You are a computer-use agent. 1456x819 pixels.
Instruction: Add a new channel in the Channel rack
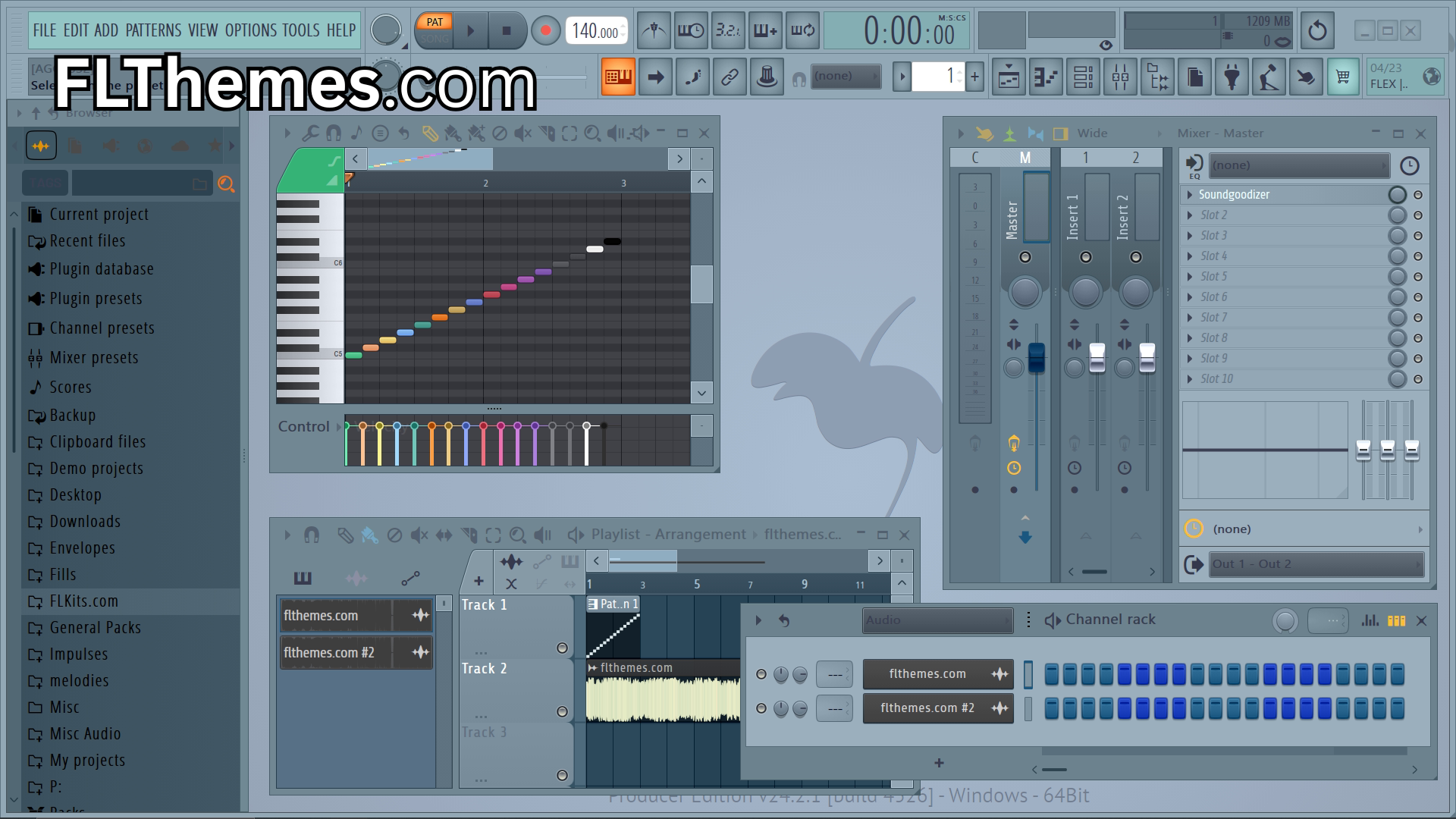tap(939, 763)
